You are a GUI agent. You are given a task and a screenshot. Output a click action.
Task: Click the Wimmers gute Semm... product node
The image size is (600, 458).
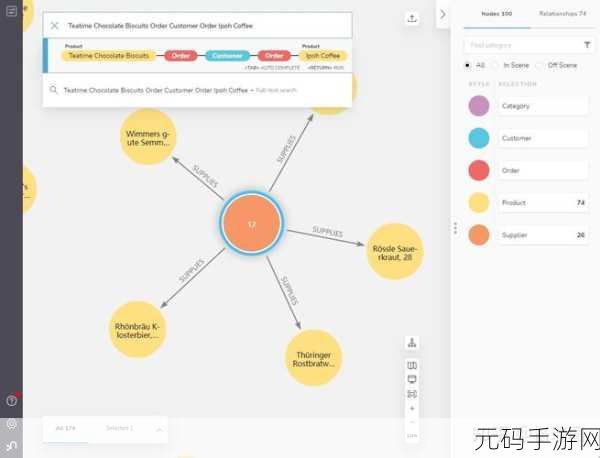click(x=148, y=137)
